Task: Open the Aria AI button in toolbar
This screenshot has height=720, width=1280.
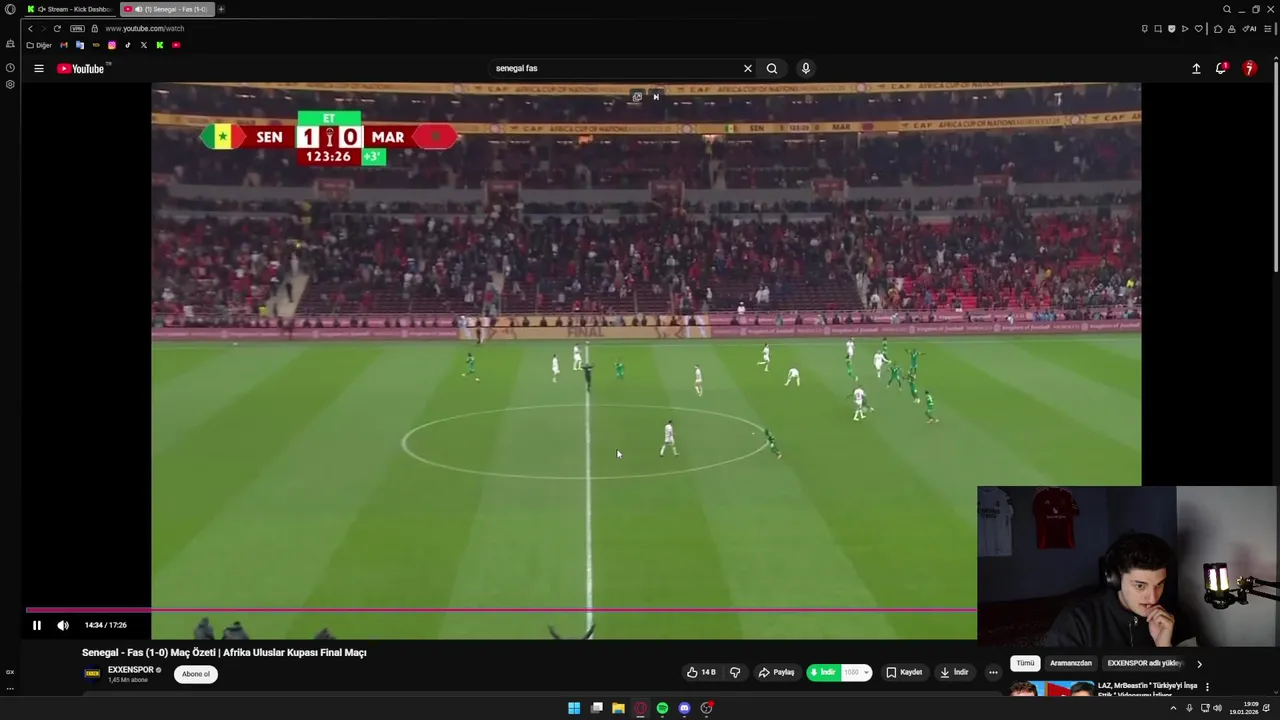Action: click(x=1249, y=28)
